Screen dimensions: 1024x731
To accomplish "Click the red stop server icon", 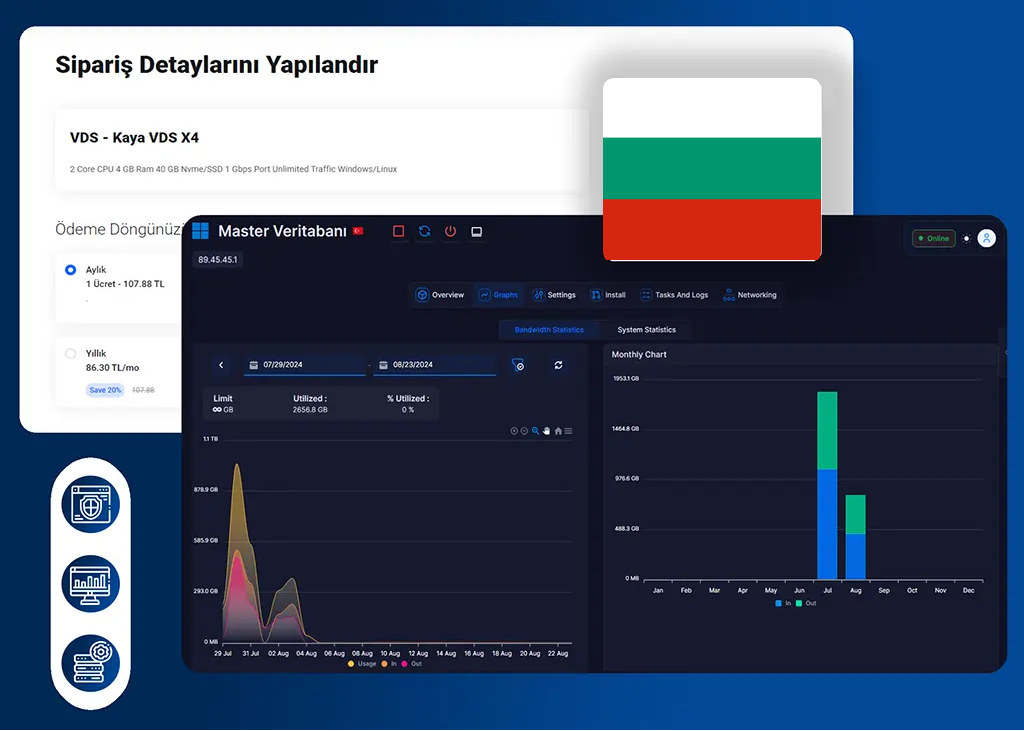I will (398, 231).
